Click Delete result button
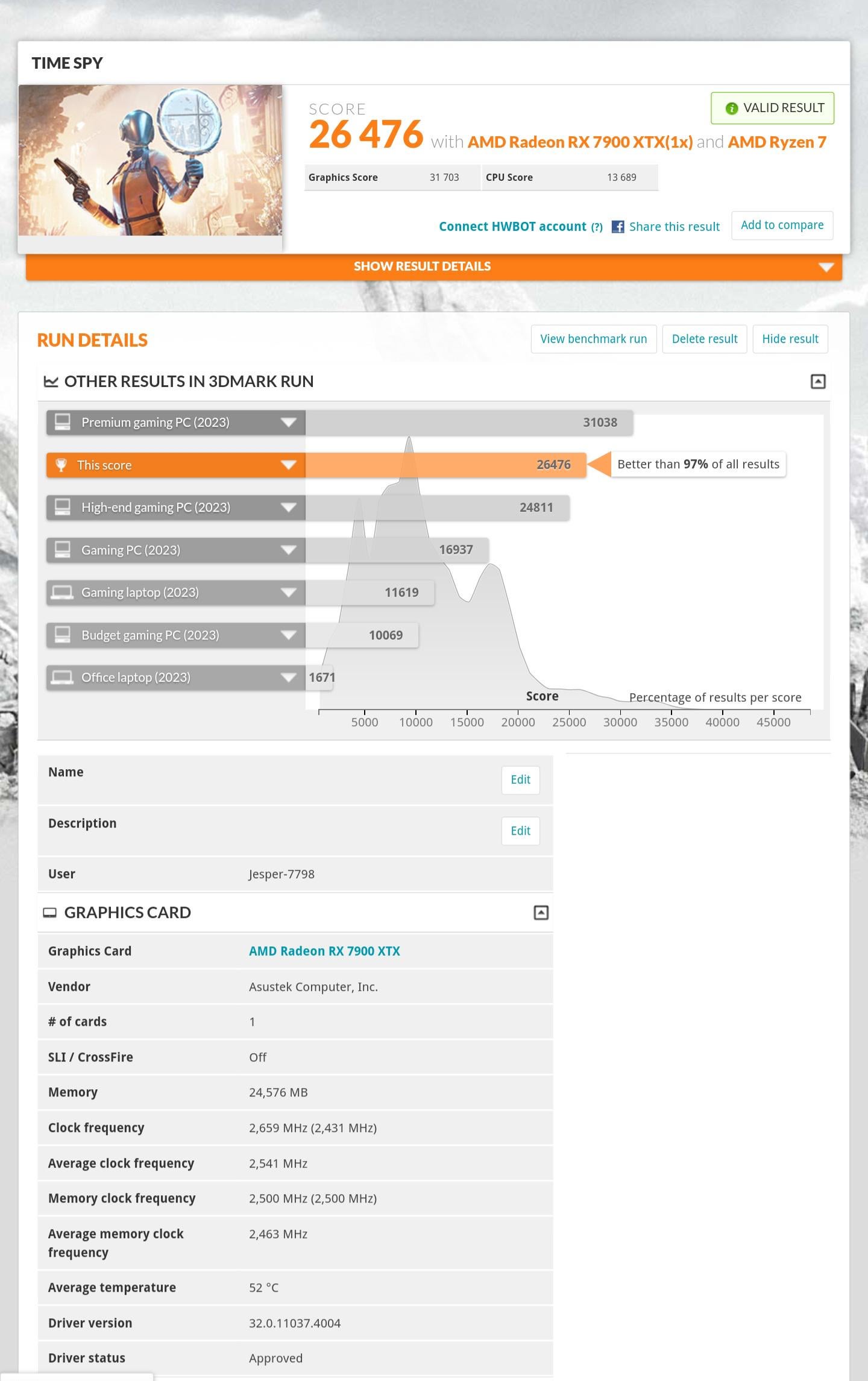Viewport: 868px width, 1381px height. pos(705,339)
